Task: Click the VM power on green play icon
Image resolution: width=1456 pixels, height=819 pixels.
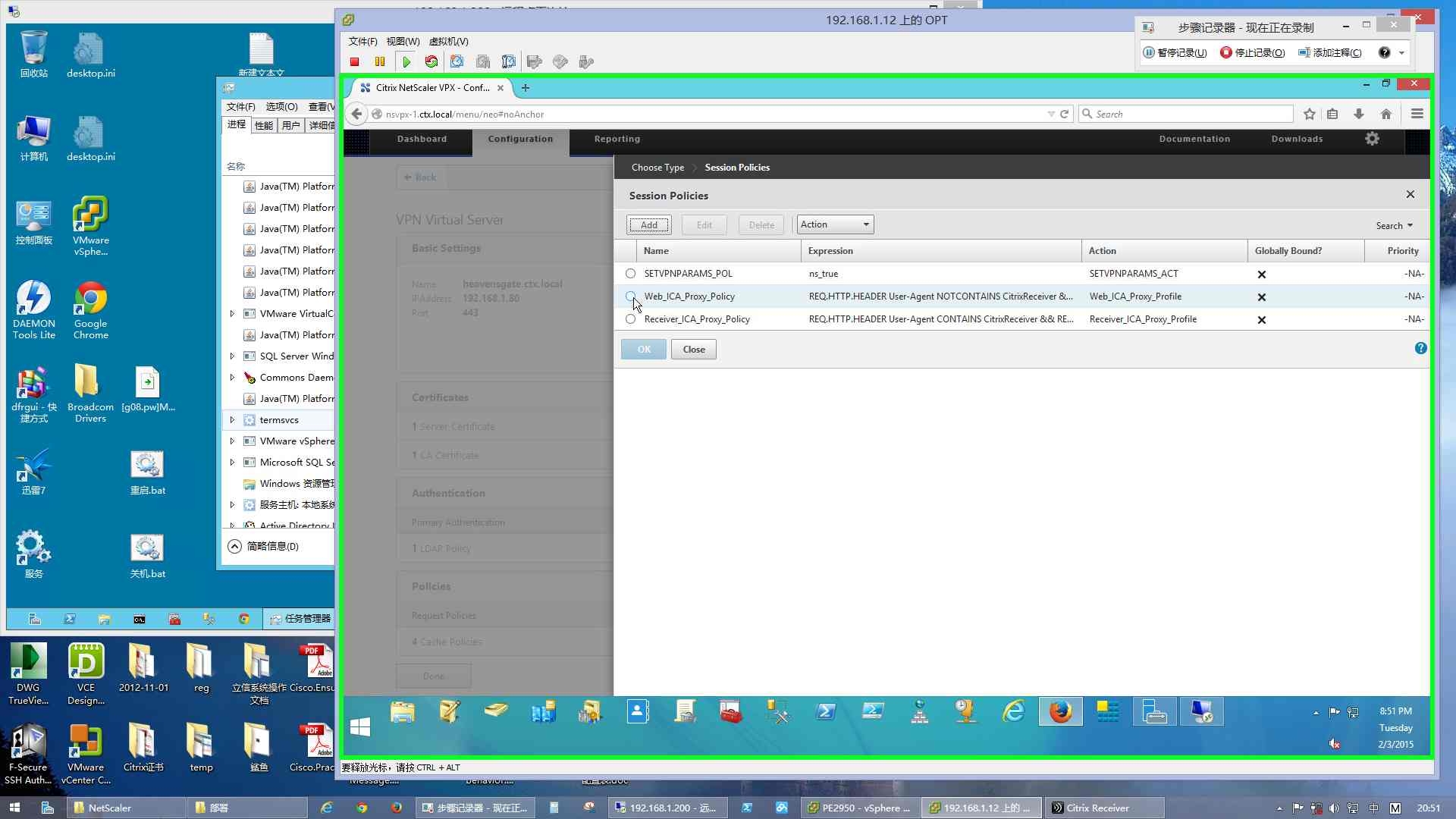Action: (406, 62)
